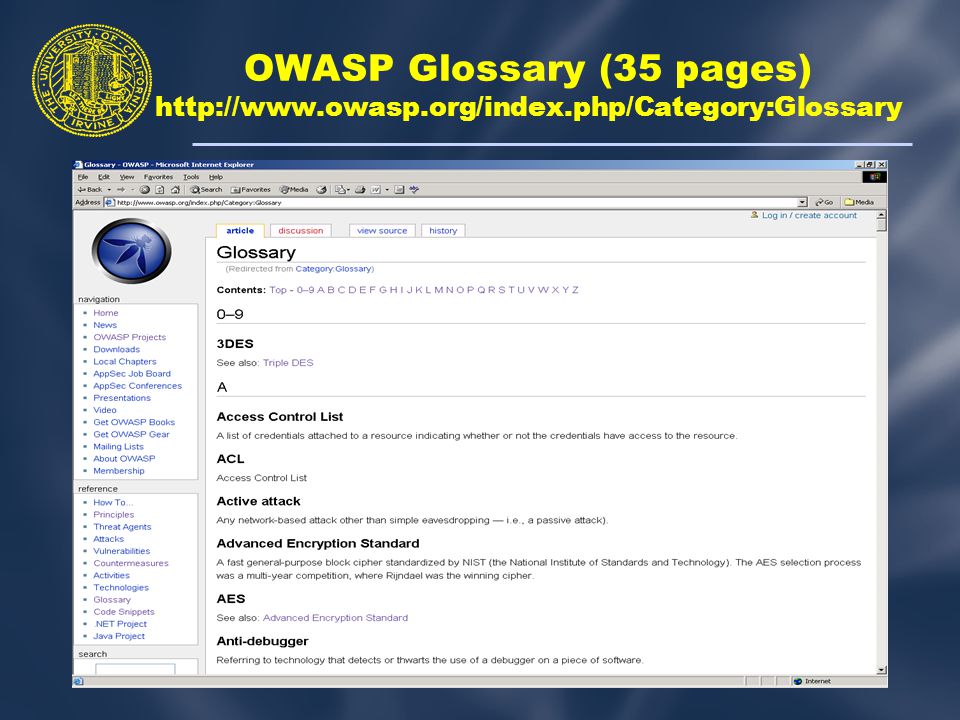Click Top in the Contents index
Image resolution: width=960 pixels, height=720 pixels.
tap(278, 290)
